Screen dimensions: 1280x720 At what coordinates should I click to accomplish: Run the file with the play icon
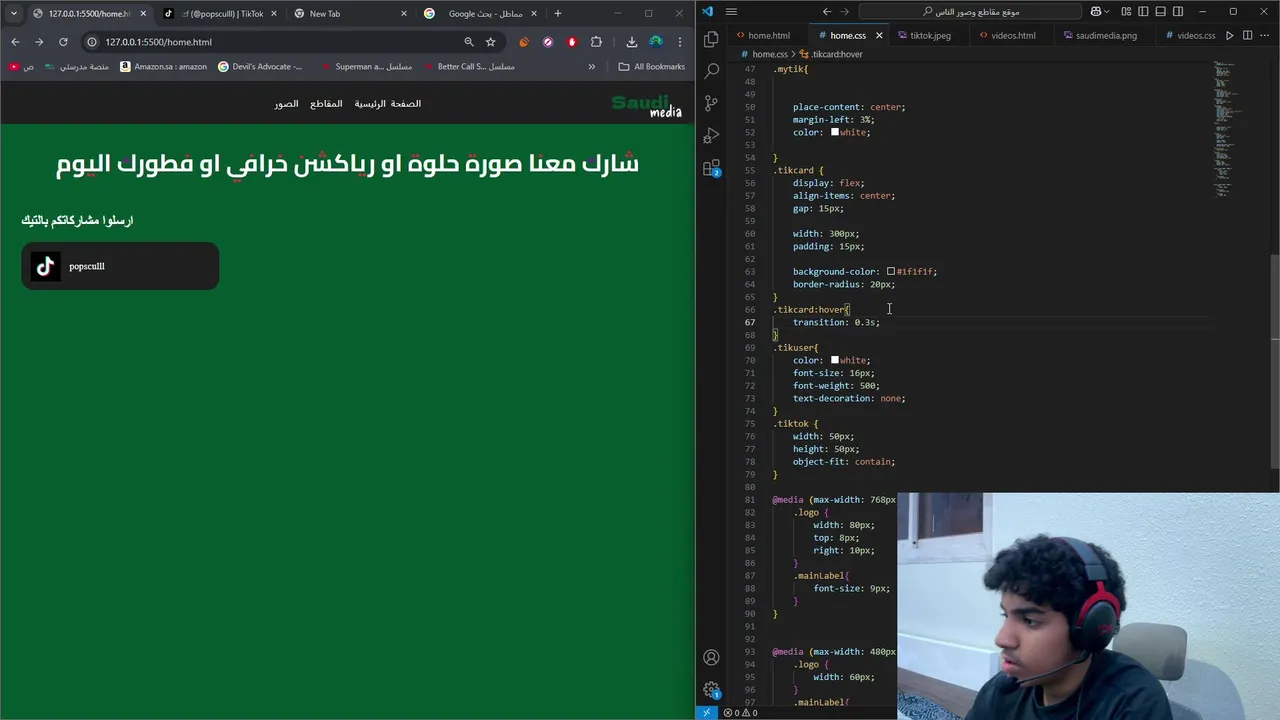(x=1230, y=35)
